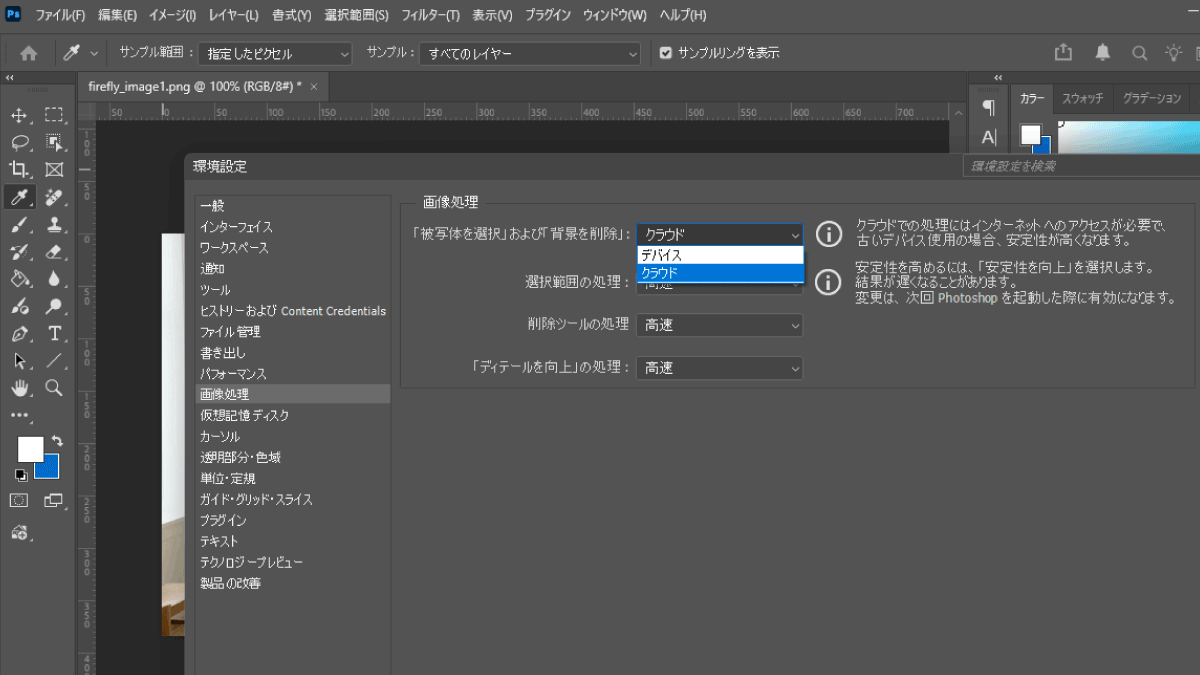Select テクノロジープレビュー in preferences list
This screenshot has height=675, width=1200.
251,562
